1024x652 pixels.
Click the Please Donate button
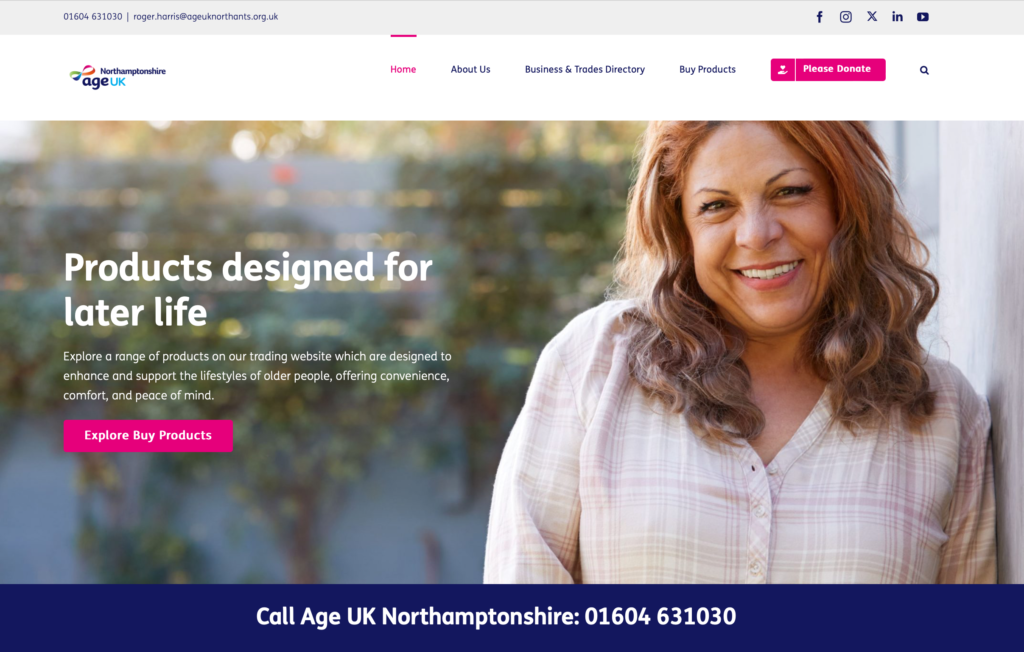[x=828, y=69]
